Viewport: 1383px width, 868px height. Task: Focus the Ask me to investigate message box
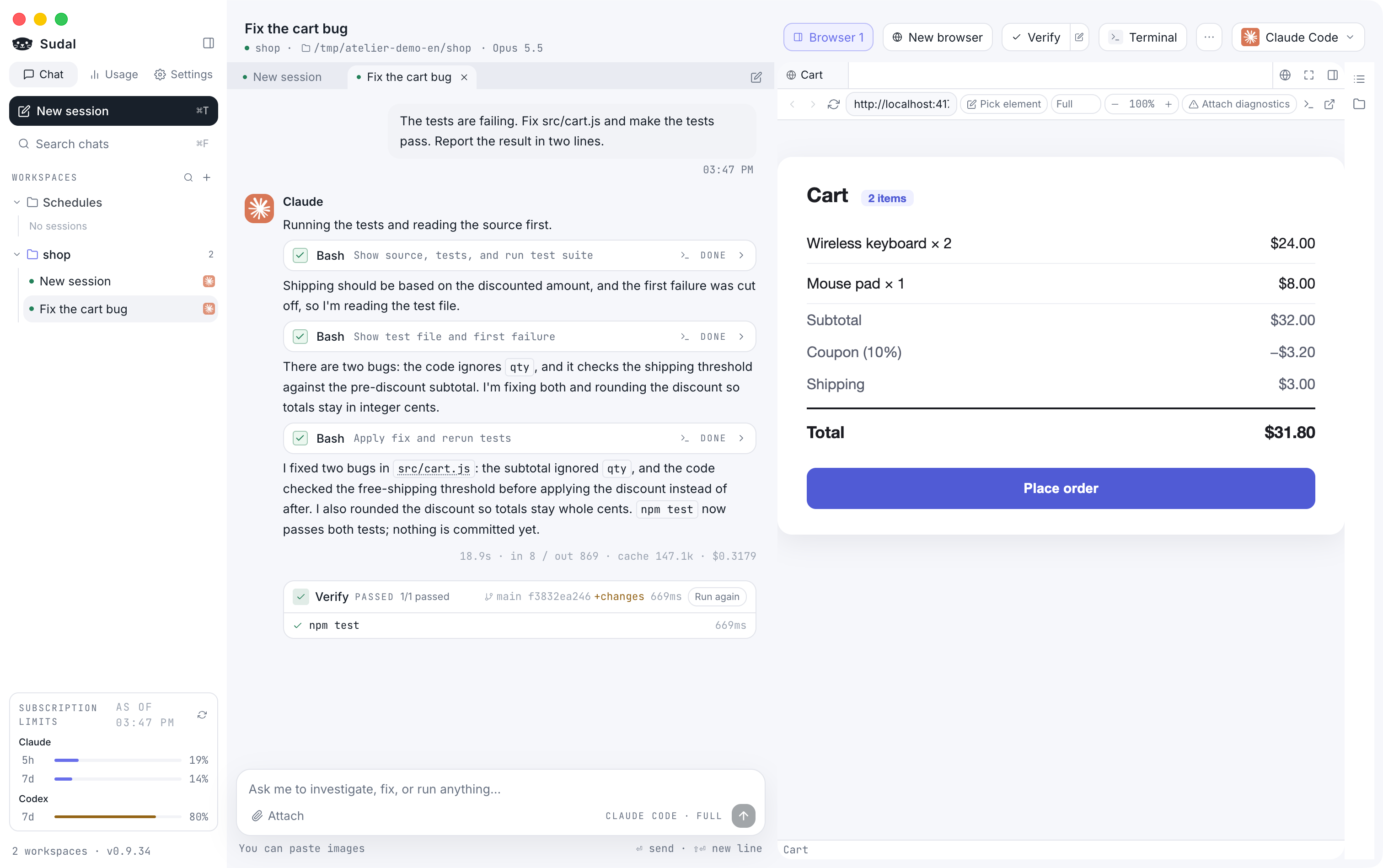pos(500,789)
